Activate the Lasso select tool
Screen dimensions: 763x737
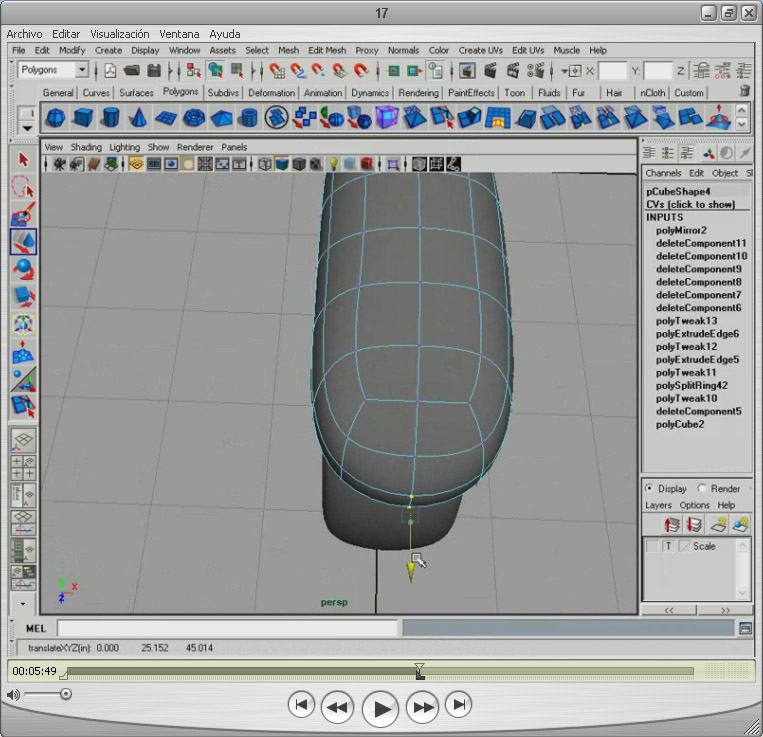[23, 187]
